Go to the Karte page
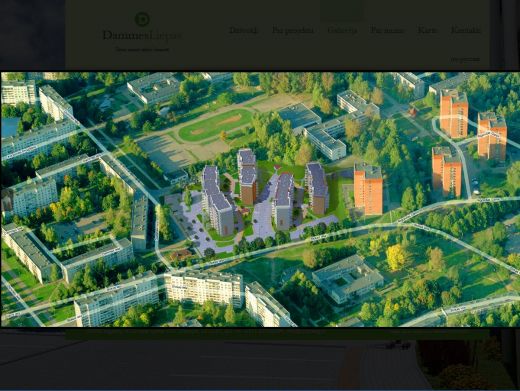520x391 pixels. pyautogui.click(x=427, y=30)
